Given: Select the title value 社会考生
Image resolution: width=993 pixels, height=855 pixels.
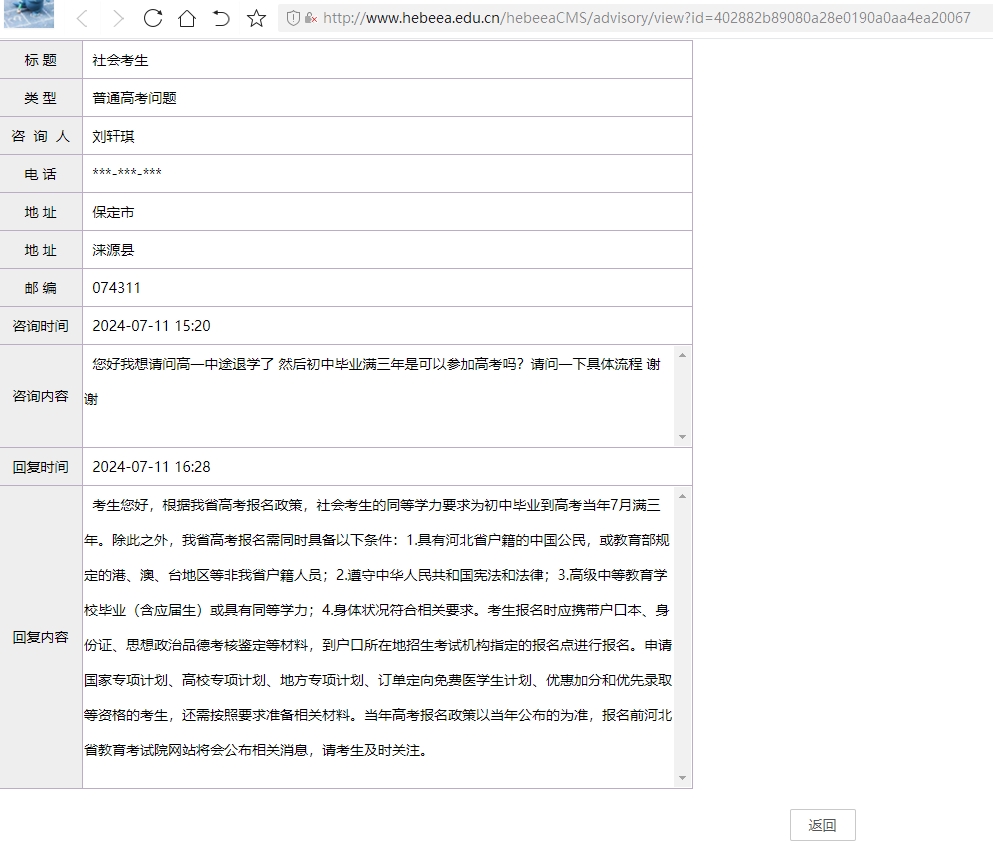Looking at the screenshot, I should click(120, 60).
